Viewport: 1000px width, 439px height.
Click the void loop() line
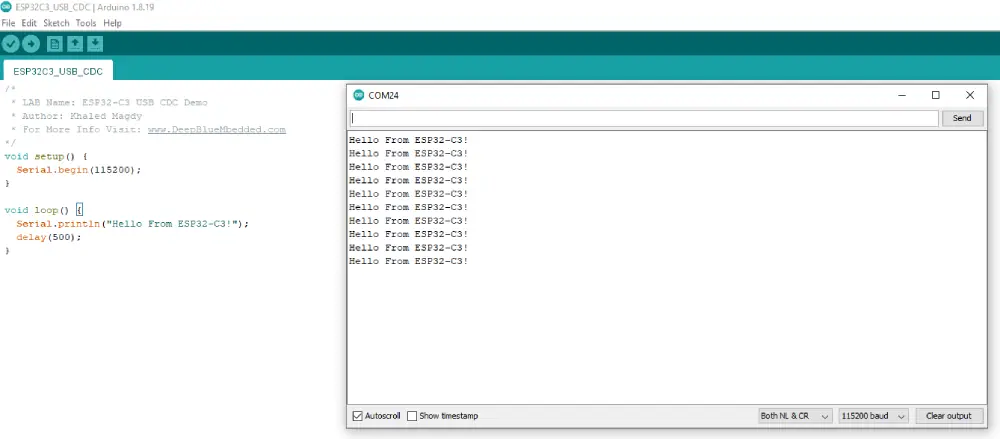tap(43, 210)
